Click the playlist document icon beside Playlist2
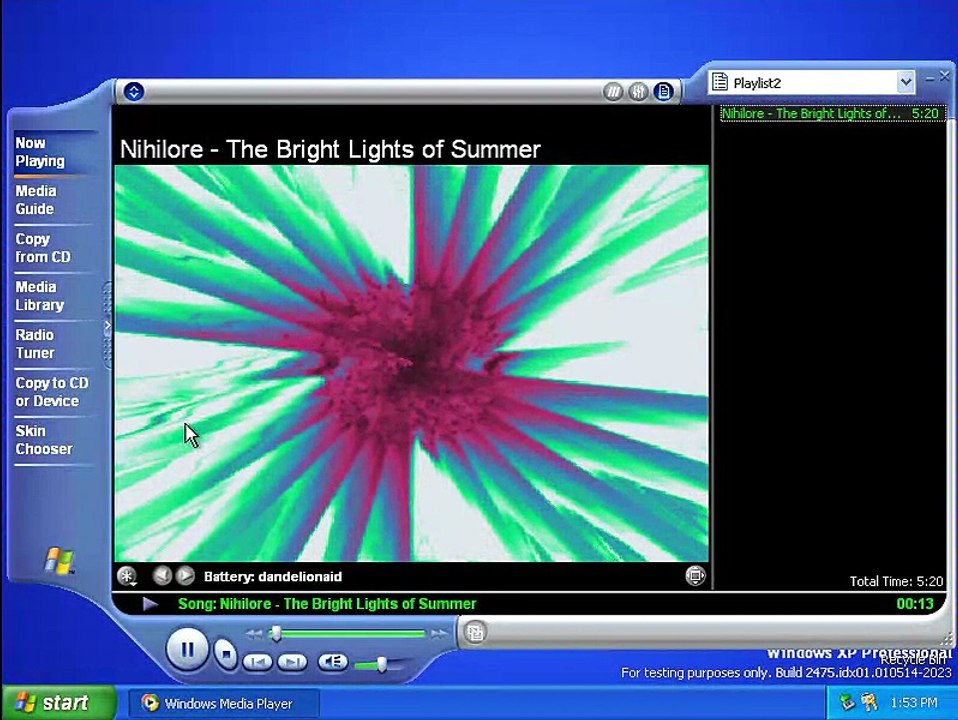958x720 pixels. coord(720,82)
